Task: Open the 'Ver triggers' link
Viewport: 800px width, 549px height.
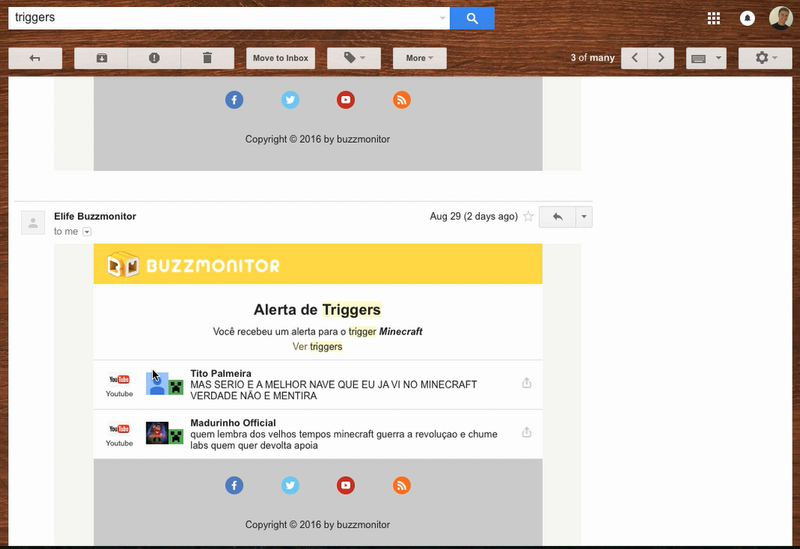Action: click(317, 347)
